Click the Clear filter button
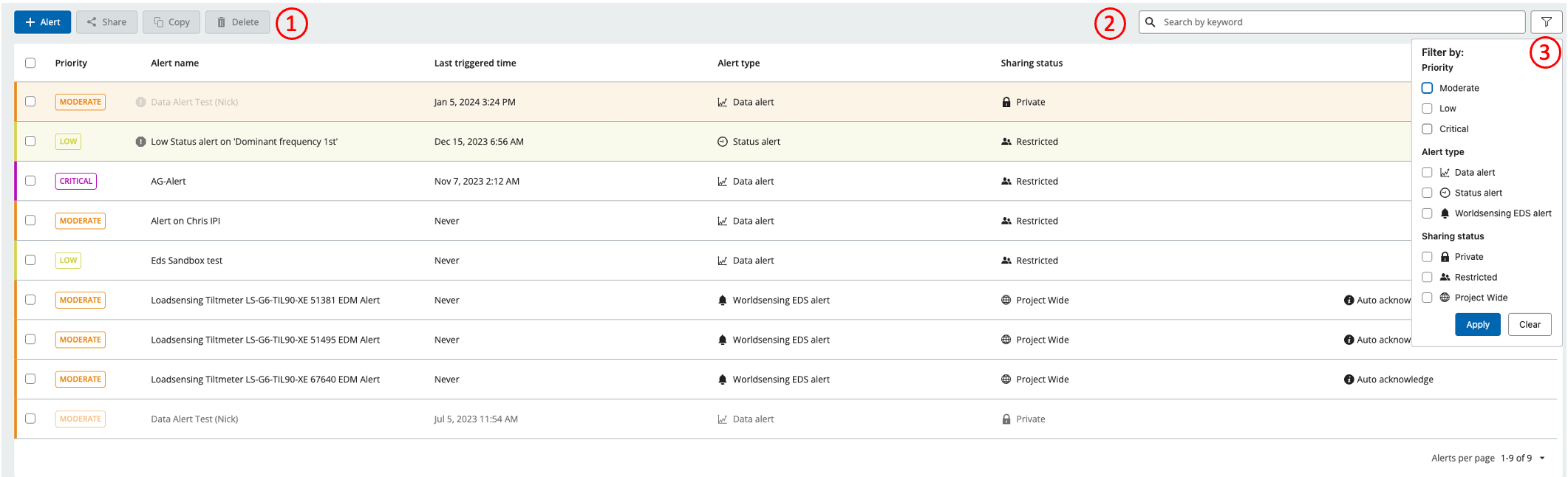Image resolution: width=1568 pixels, height=477 pixels. coord(1529,325)
